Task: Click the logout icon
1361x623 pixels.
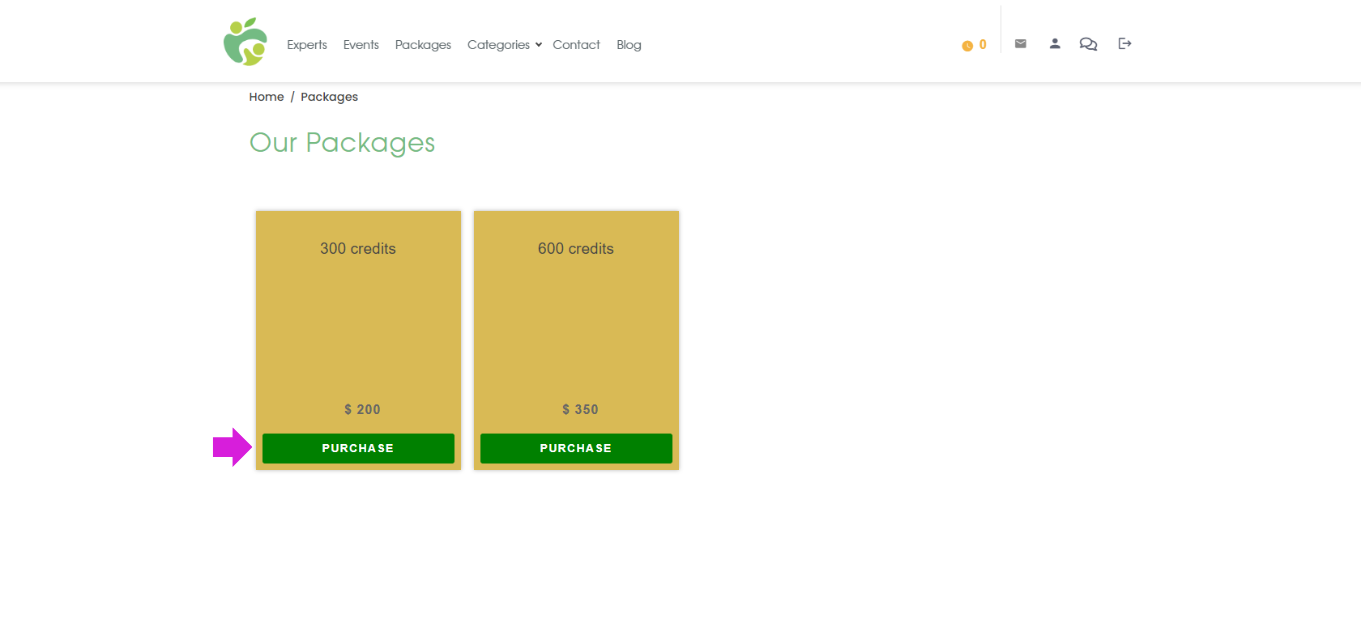Action: pos(1125,44)
